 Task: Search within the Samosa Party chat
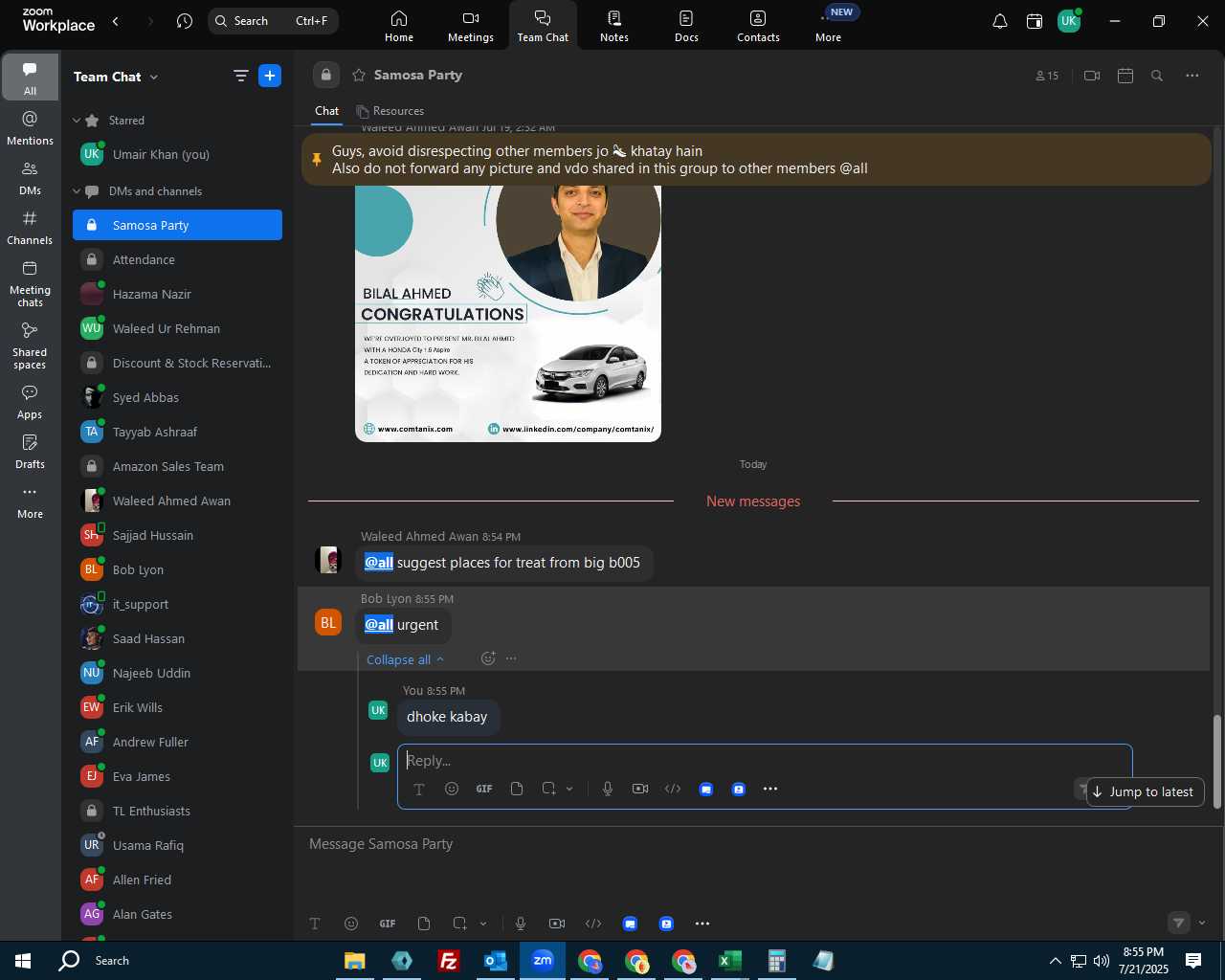[x=1157, y=76]
